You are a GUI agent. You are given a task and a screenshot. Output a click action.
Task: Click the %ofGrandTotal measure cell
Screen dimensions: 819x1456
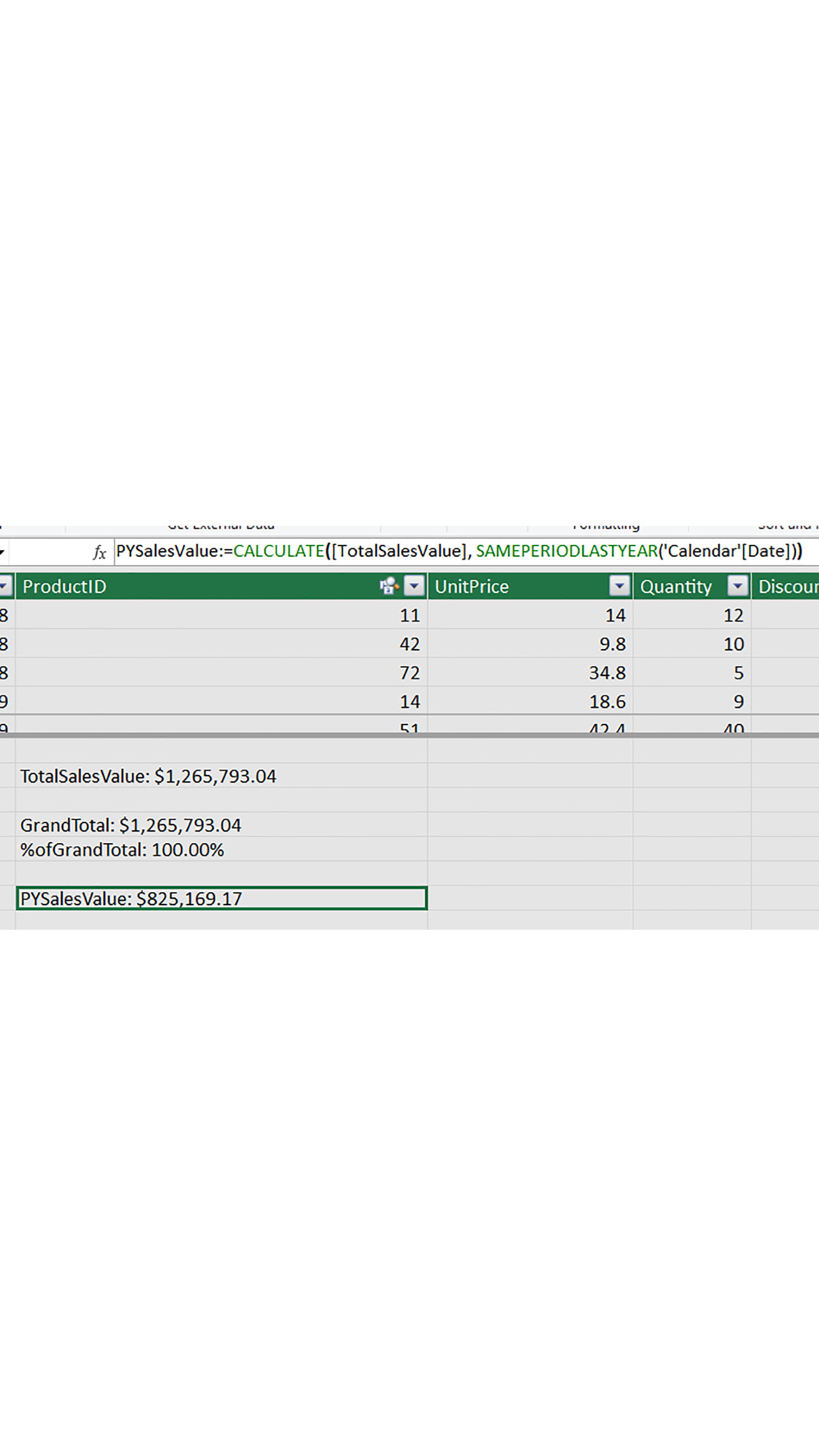[221, 850]
